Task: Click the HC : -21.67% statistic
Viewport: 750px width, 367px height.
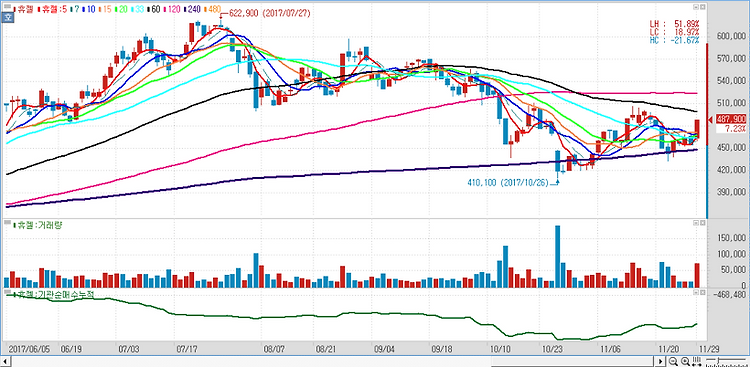Action: [x=674, y=40]
